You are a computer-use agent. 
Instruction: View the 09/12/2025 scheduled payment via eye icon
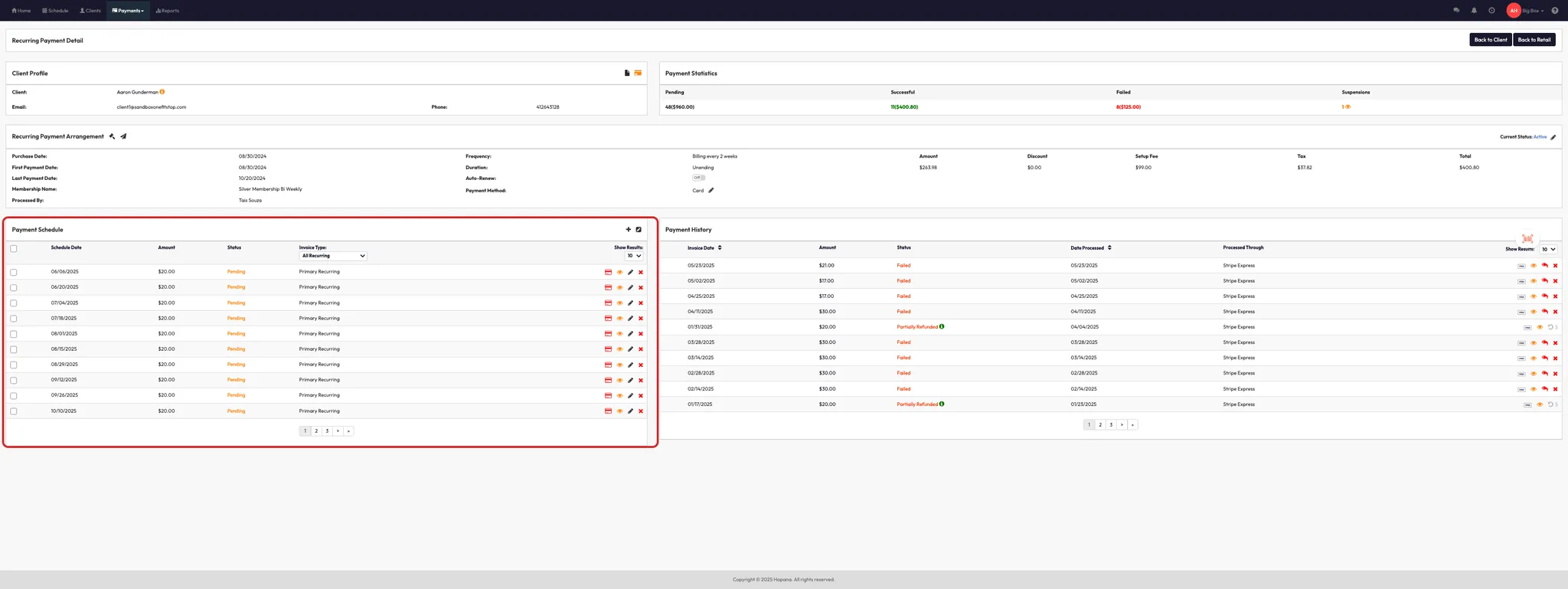[619, 381]
